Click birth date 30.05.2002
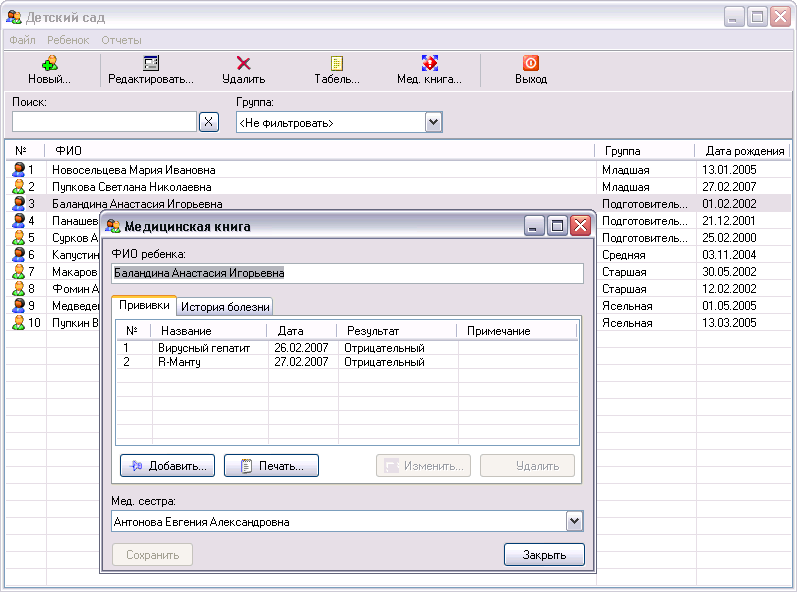Image resolution: width=797 pixels, height=592 pixels. coord(729,272)
